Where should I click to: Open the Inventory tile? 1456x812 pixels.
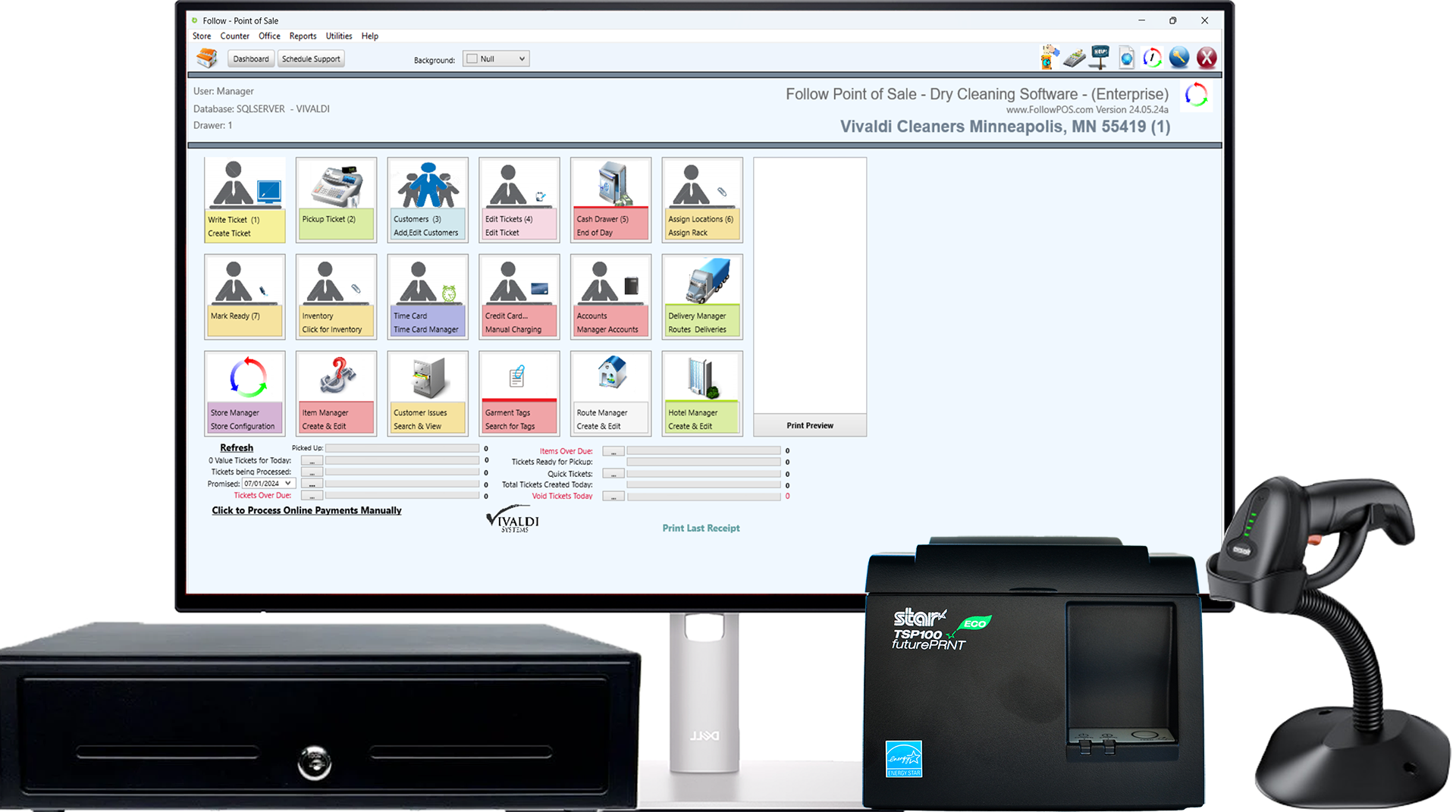point(336,296)
